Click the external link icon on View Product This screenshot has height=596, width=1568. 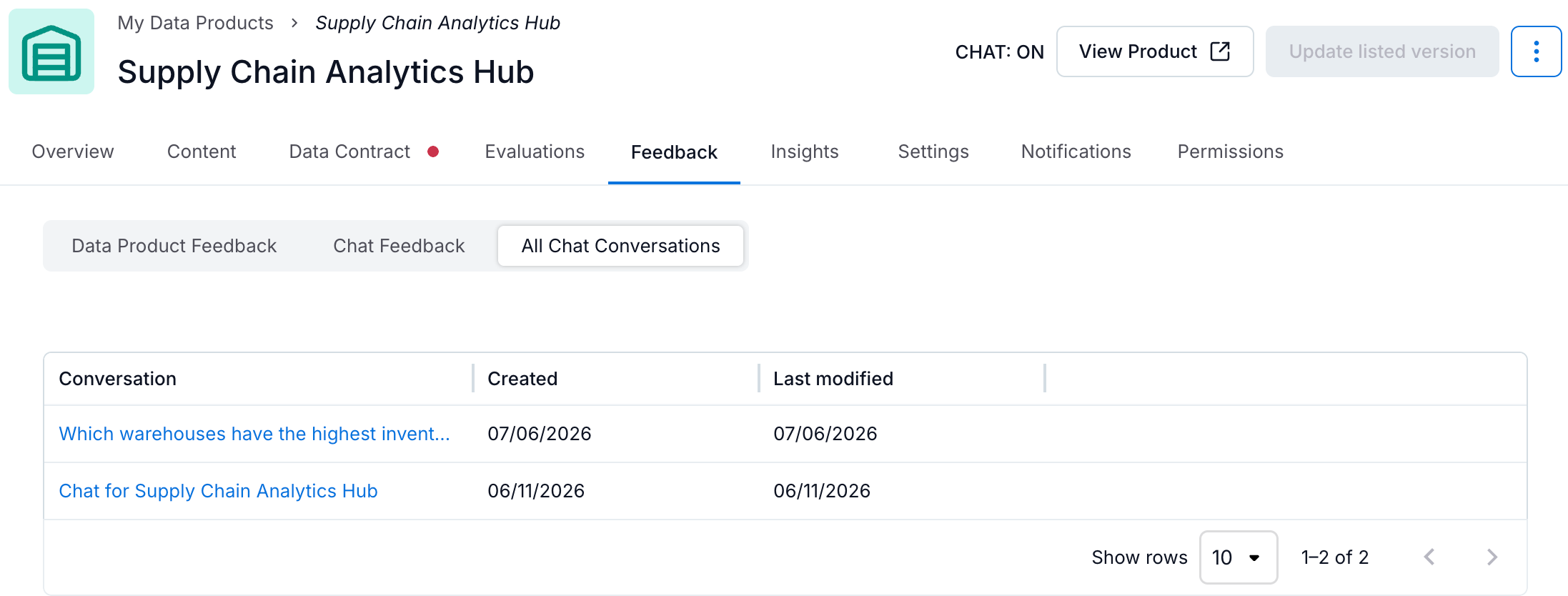(x=1220, y=51)
